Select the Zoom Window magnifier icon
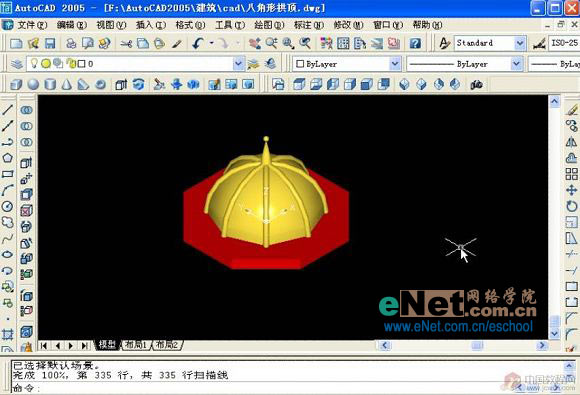Image resolution: width=580 pixels, height=395 pixels. (x=288, y=44)
